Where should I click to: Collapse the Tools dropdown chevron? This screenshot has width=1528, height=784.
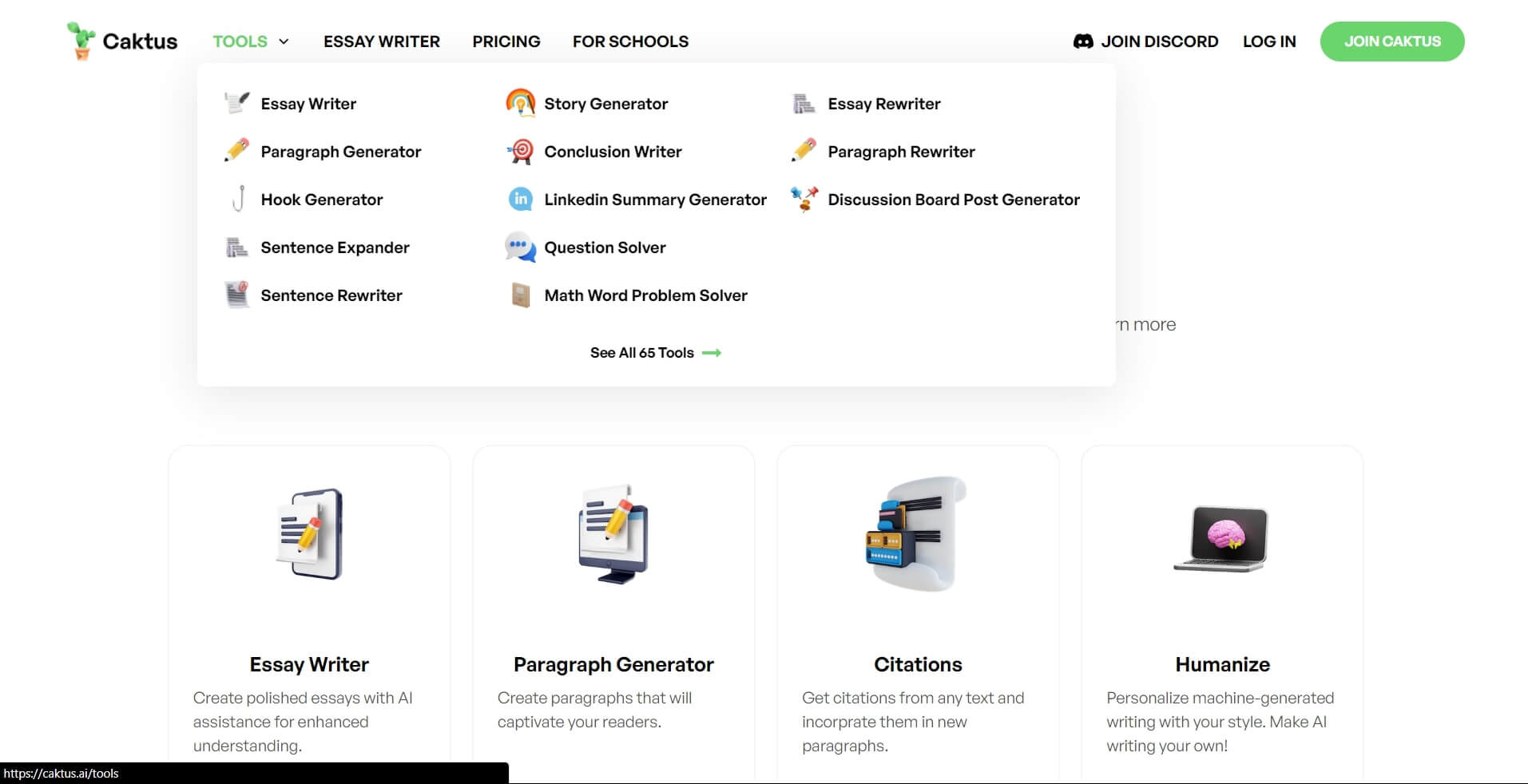coord(284,42)
